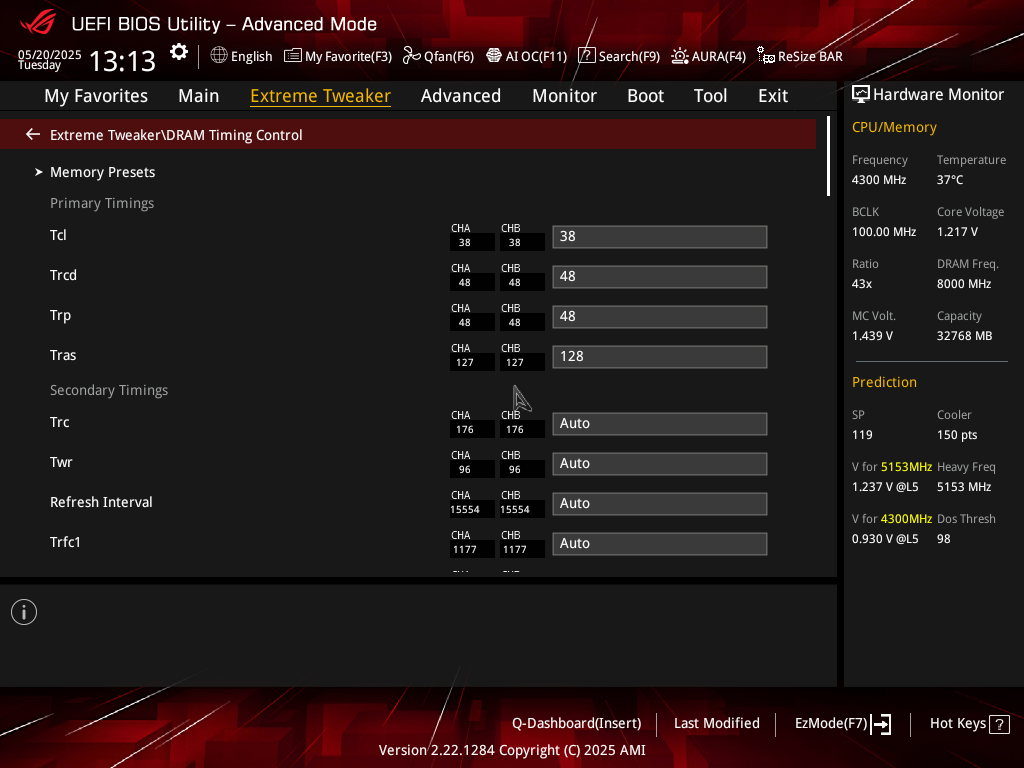The image size is (1024, 768).
Task: Click the Cooler 150 pts value
Action: click(x=957, y=435)
